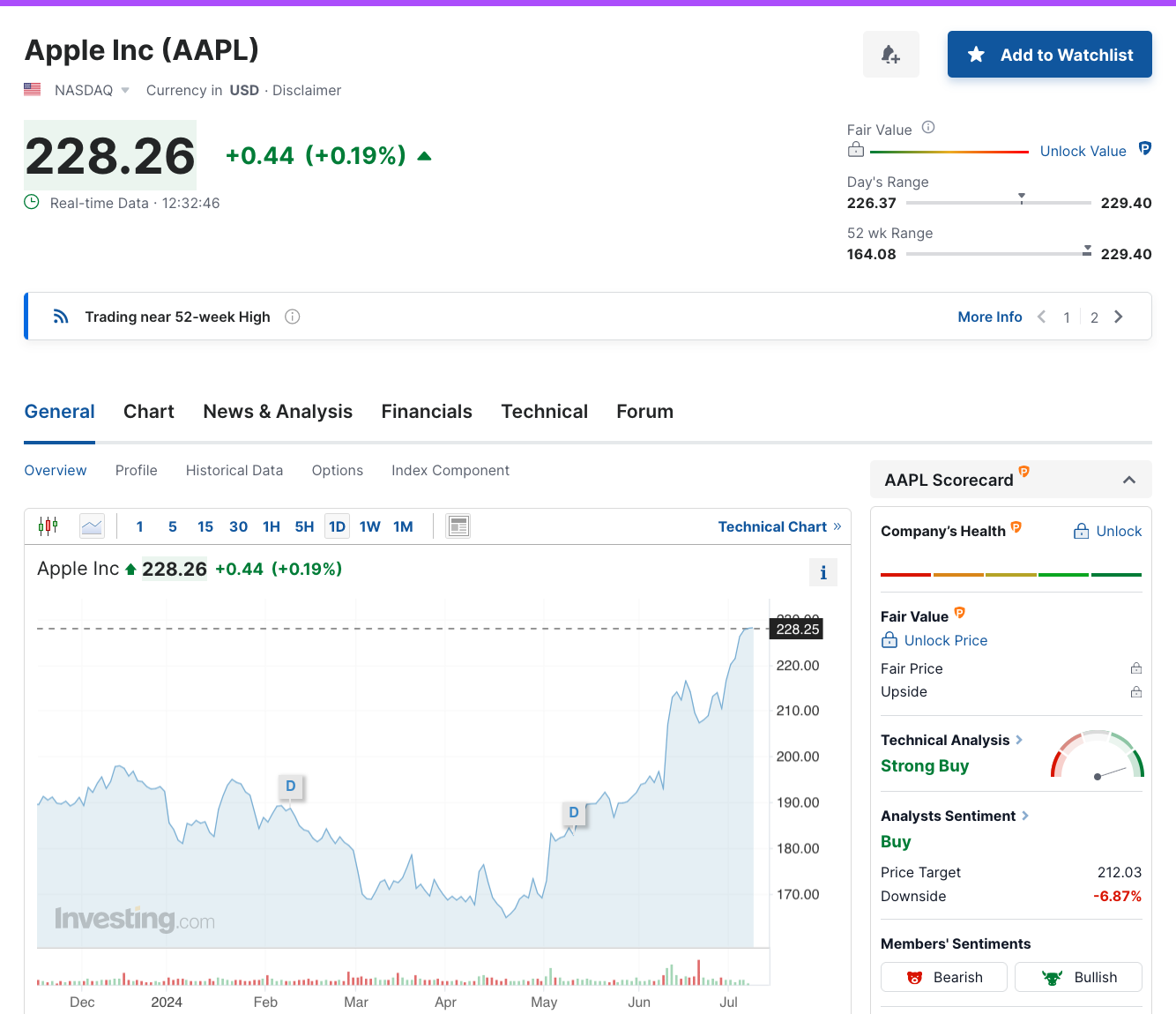Open the Technical tab
1176x1014 pixels.
point(544,412)
